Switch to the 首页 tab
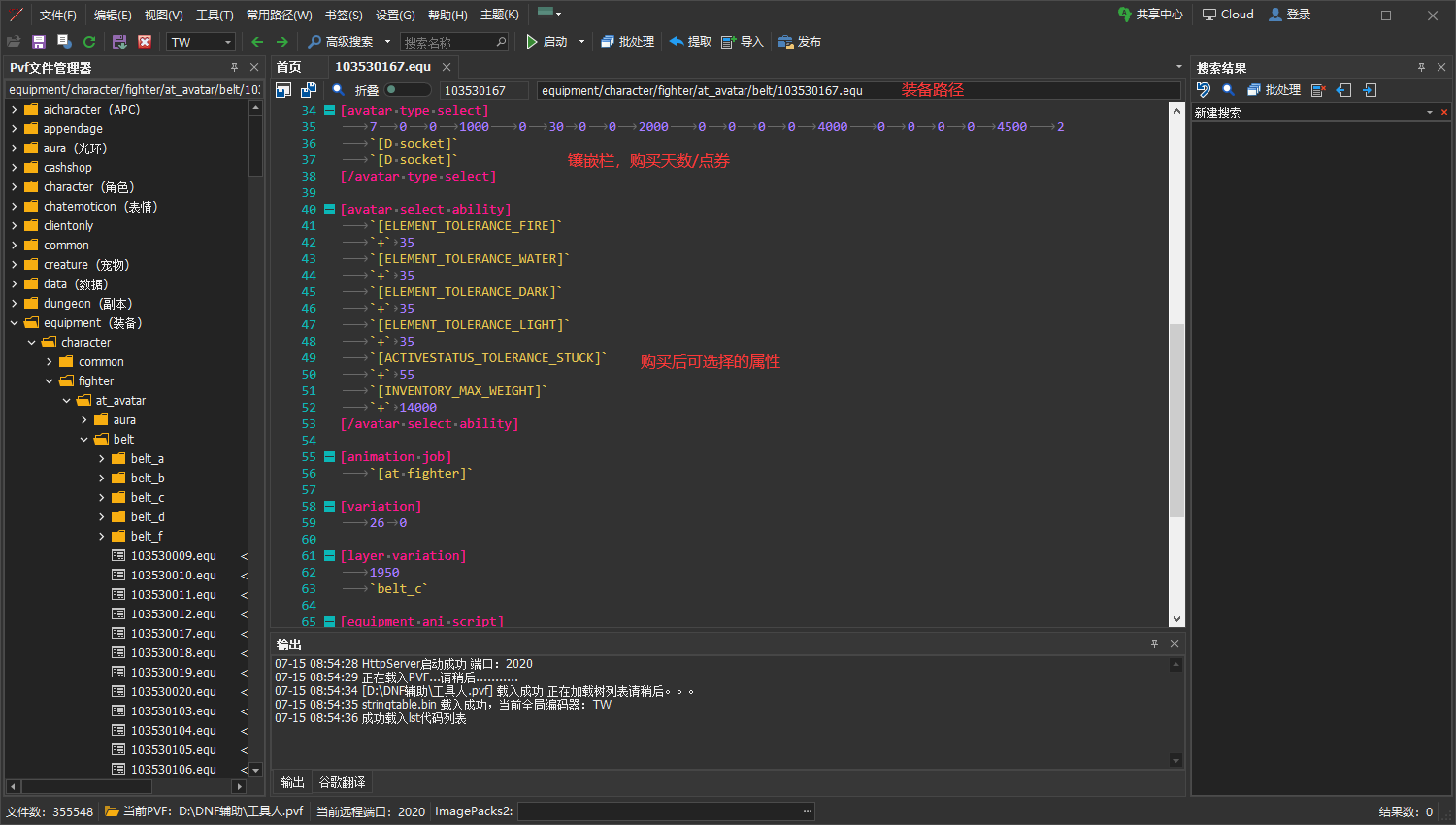The width and height of the screenshot is (1456, 825). point(289,67)
